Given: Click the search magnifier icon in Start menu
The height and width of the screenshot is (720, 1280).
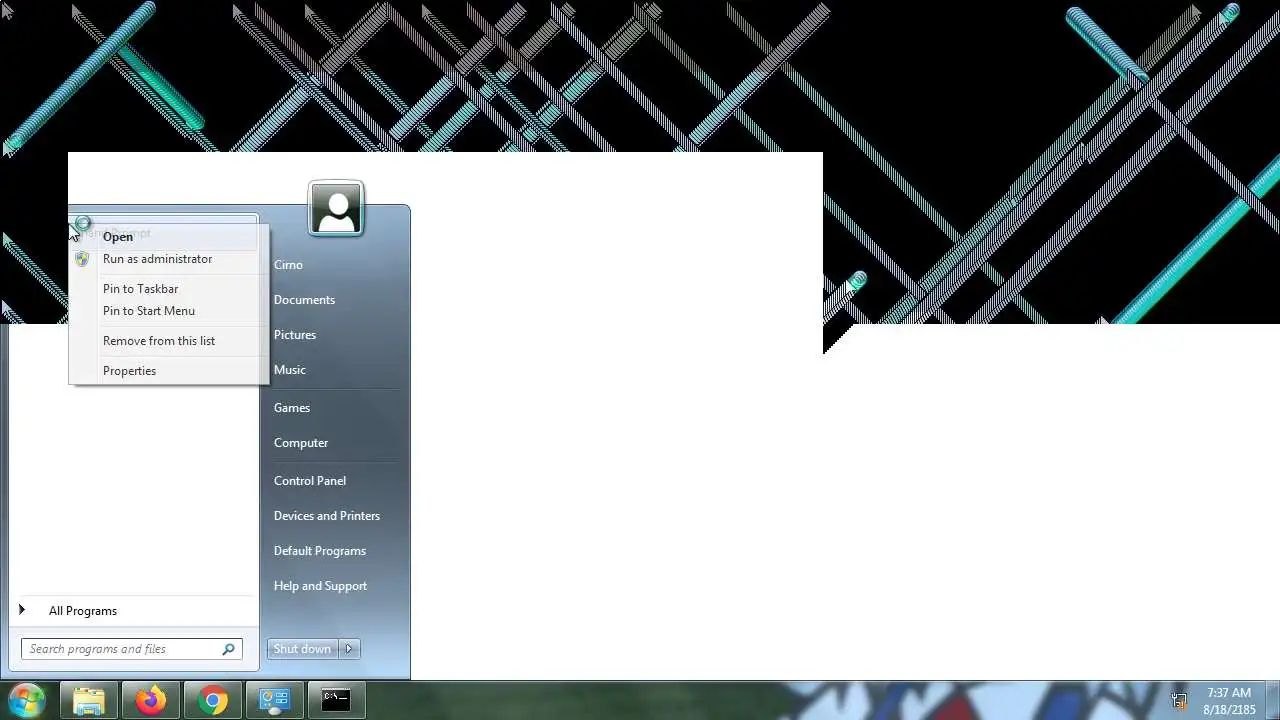Looking at the screenshot, I should point(228,649).
